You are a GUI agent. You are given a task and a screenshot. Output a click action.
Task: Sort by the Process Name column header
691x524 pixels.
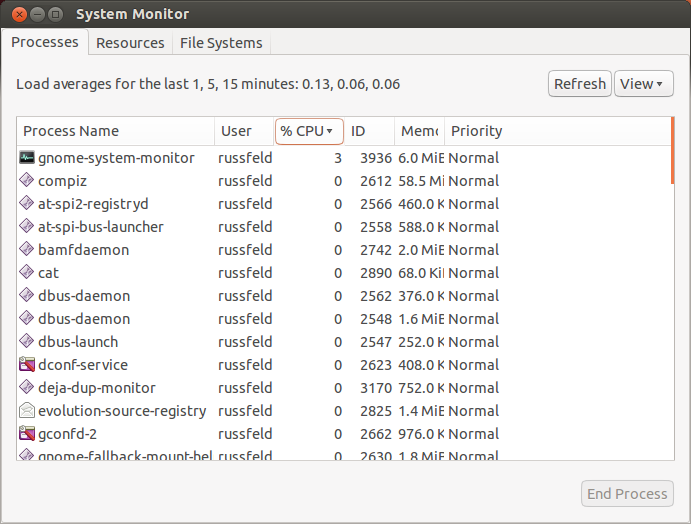(x=115, y=131)
